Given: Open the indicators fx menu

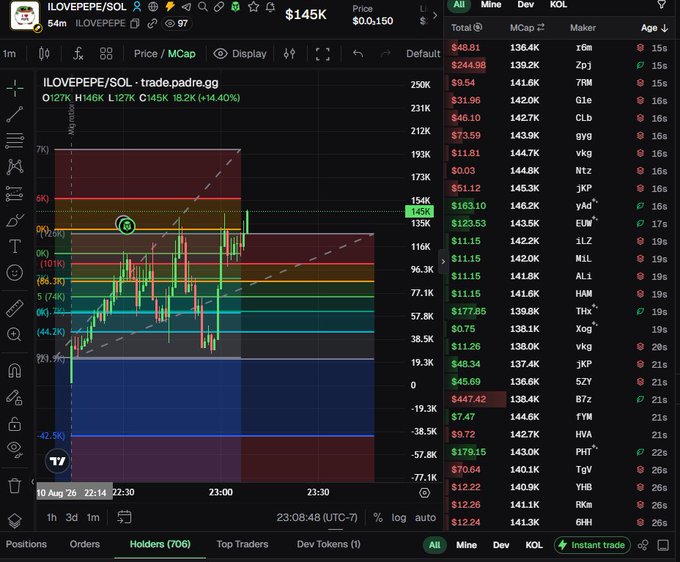Looking at the screenshot, I should tap(78, 53).
